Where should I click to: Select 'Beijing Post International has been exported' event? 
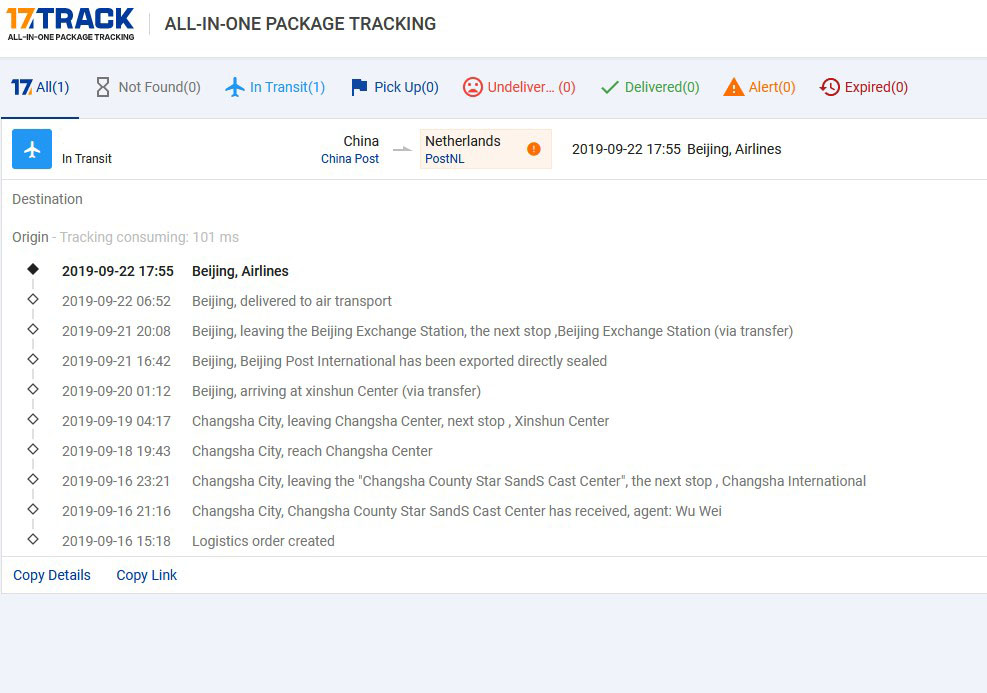(x=400, y=361)
